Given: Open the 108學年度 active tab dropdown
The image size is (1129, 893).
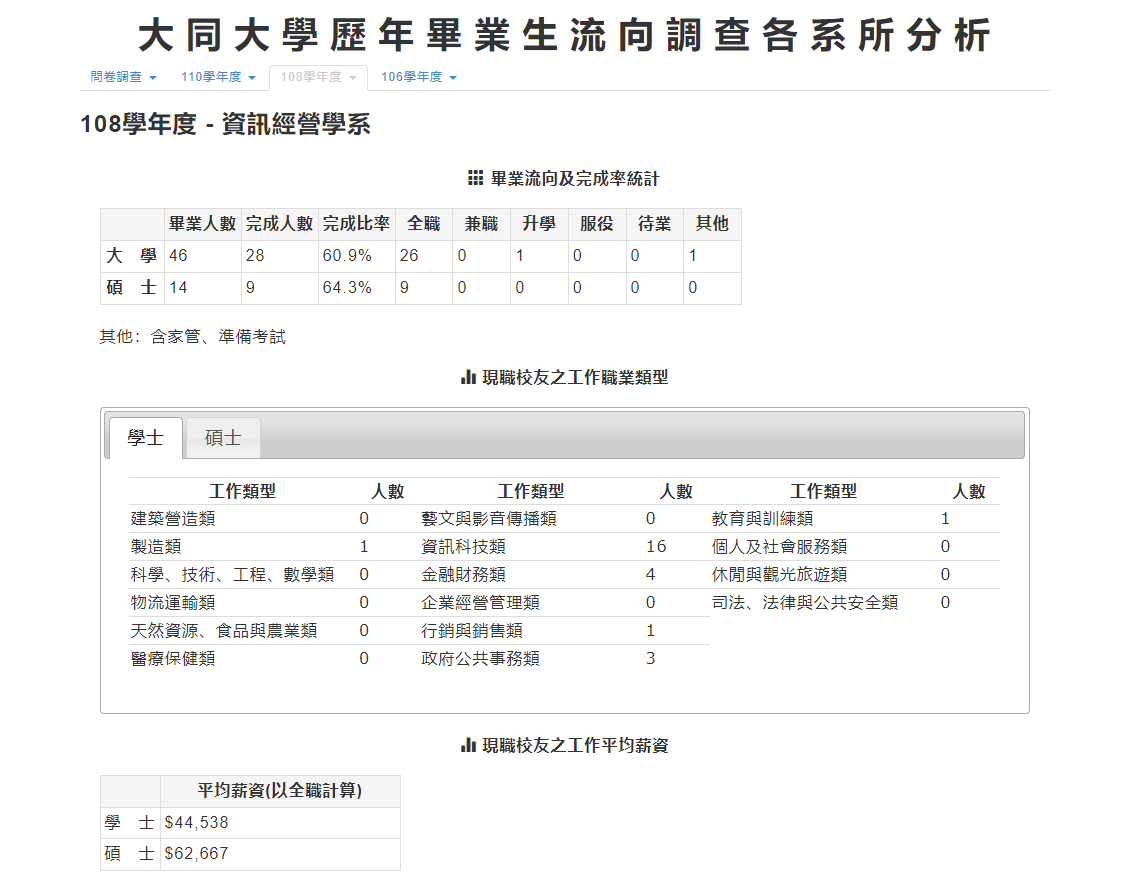Looking at the screenshot, I should coord(318,77).
